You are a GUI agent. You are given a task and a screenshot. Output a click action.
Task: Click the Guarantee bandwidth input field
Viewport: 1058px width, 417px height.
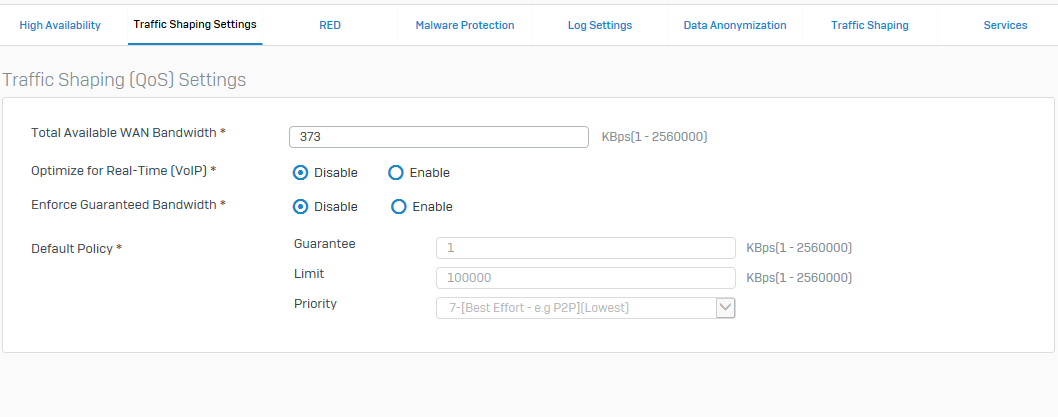coord(586,248)
